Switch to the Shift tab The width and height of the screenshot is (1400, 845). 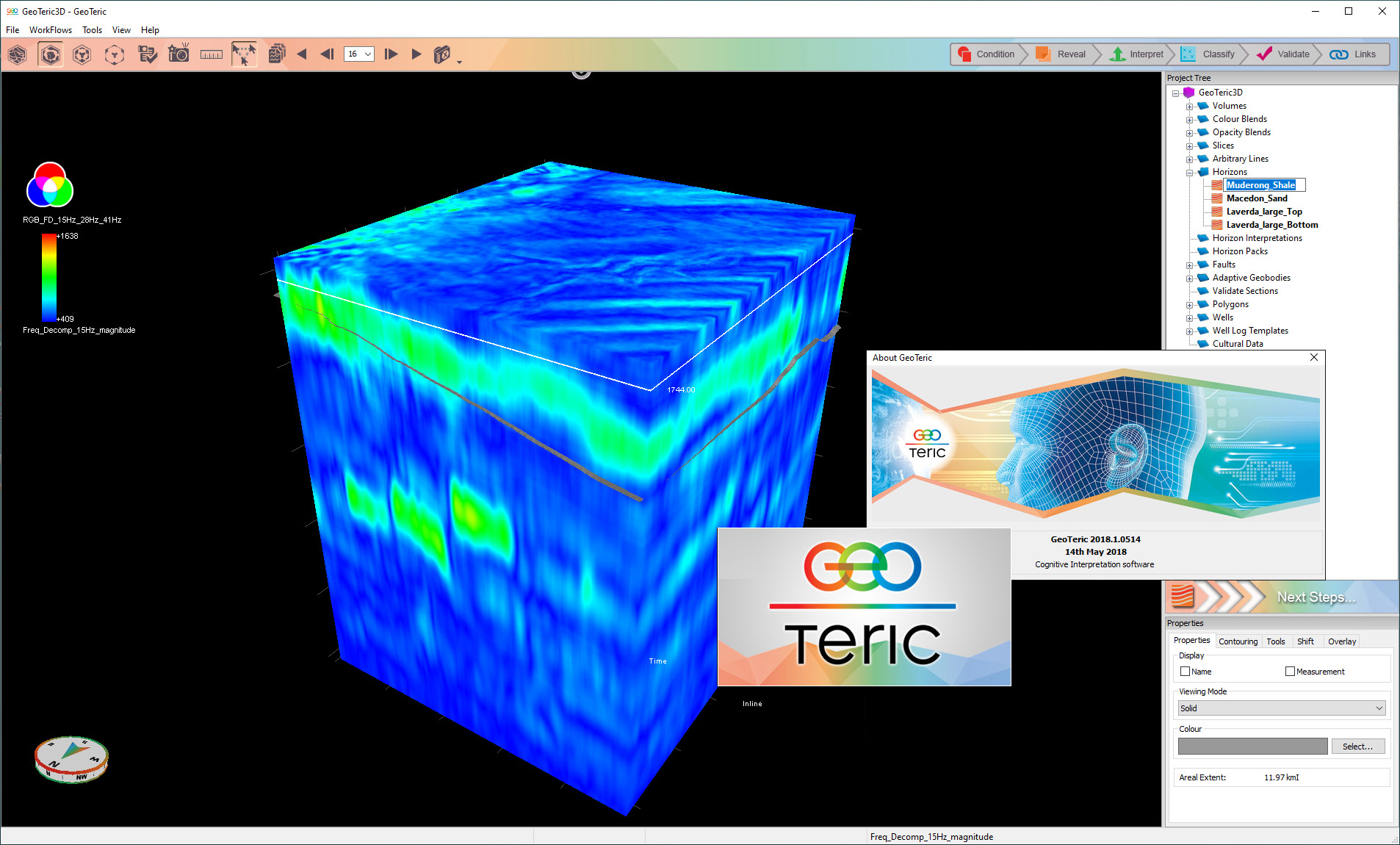pos(1305,641)
